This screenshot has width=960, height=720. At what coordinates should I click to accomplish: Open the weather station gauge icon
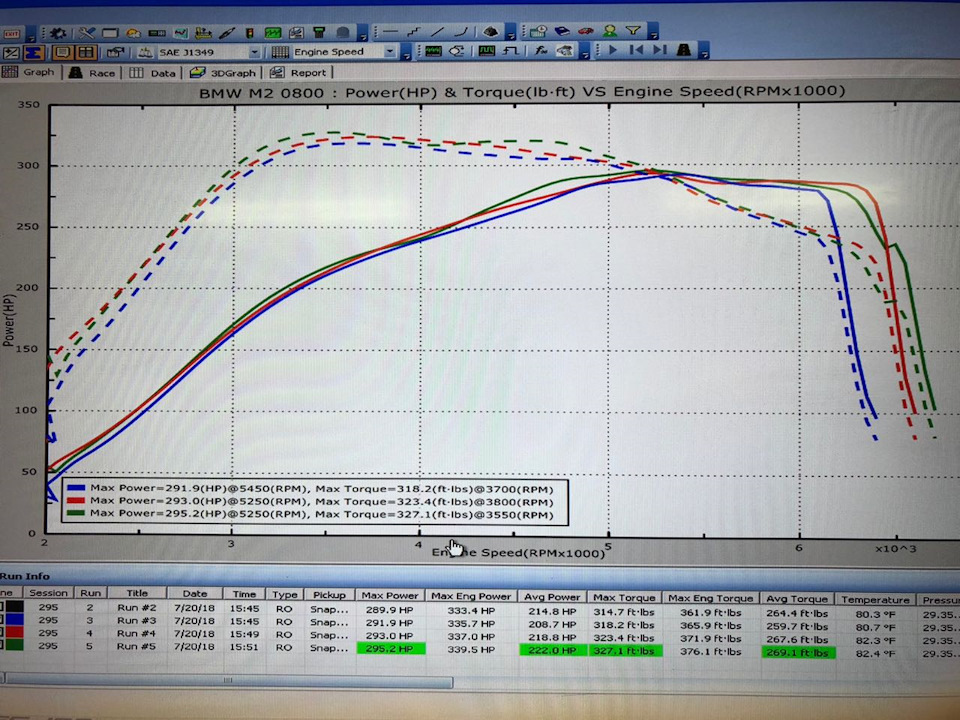[133, 33]
